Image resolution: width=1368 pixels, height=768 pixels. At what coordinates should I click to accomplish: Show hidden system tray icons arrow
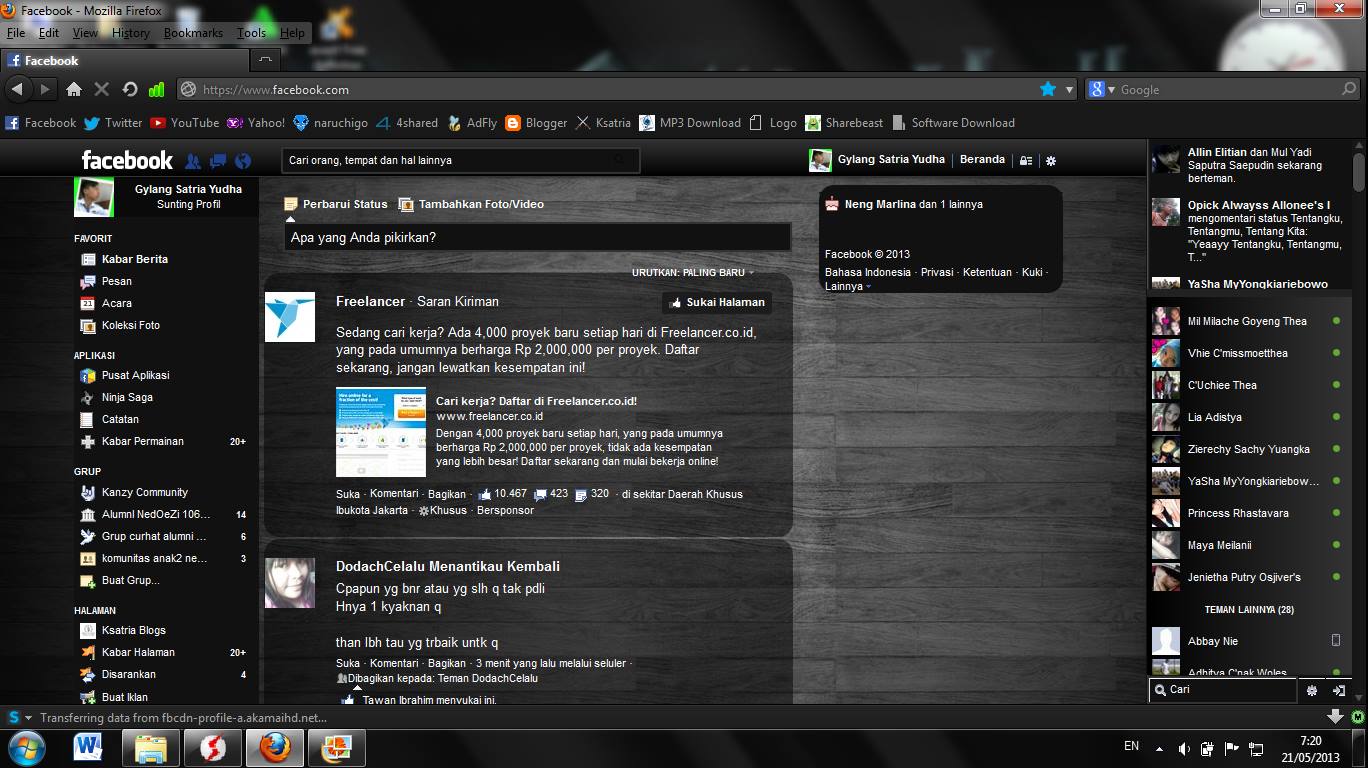pos(1160,748)
